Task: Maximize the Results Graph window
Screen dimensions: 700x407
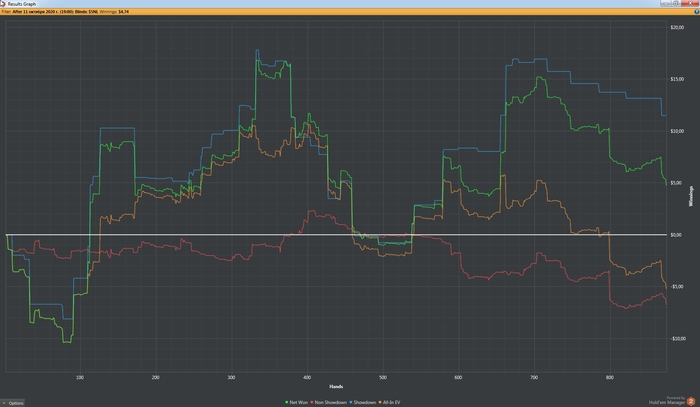Action: coord(676,3)
